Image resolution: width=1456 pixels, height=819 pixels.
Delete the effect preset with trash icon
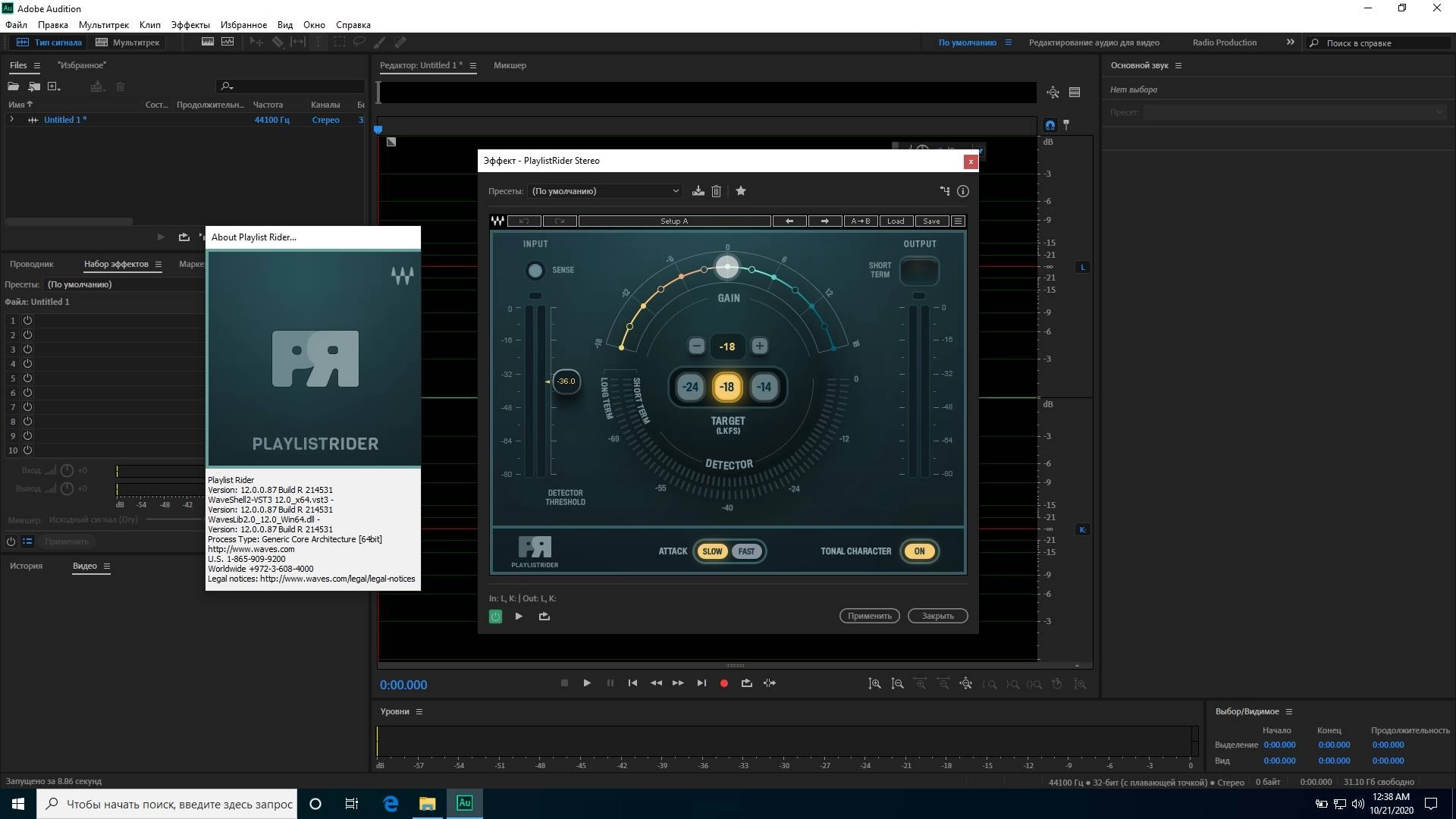point(716,191)
